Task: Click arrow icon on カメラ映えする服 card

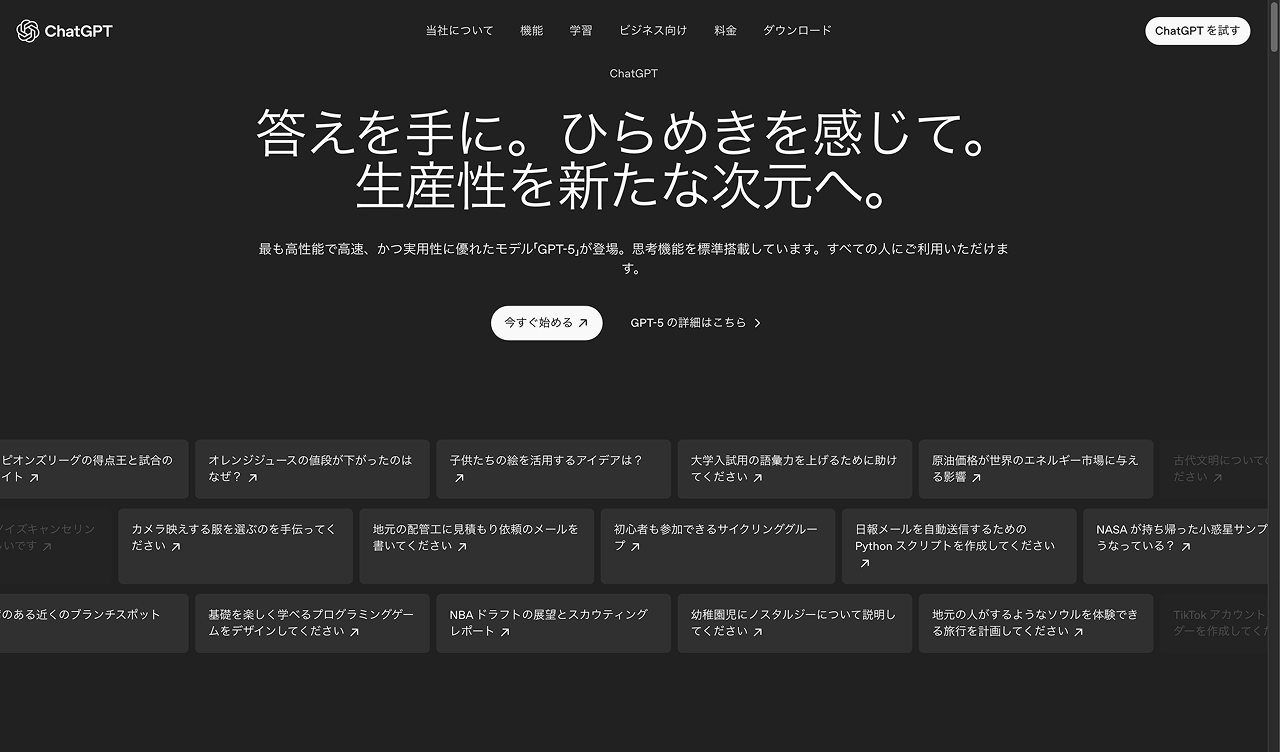Action: pos(176,547)
